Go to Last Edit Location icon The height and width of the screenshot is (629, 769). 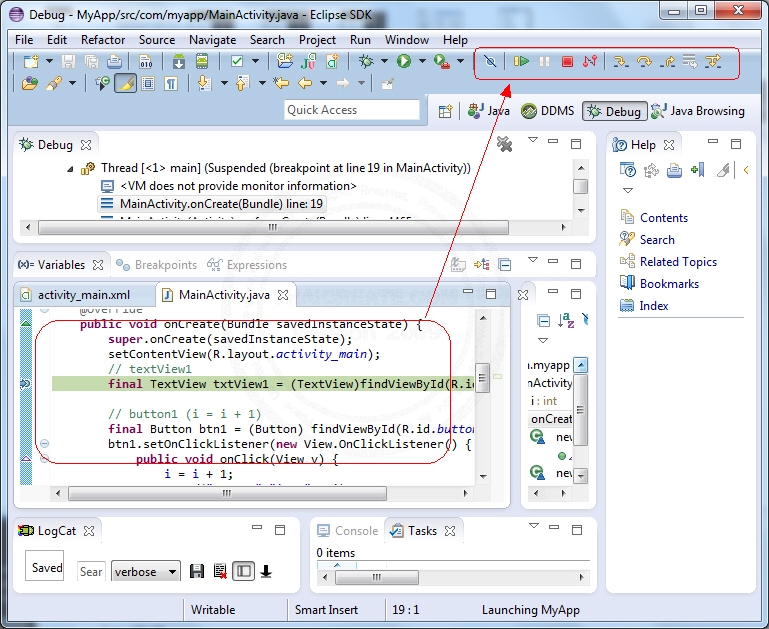281,83
